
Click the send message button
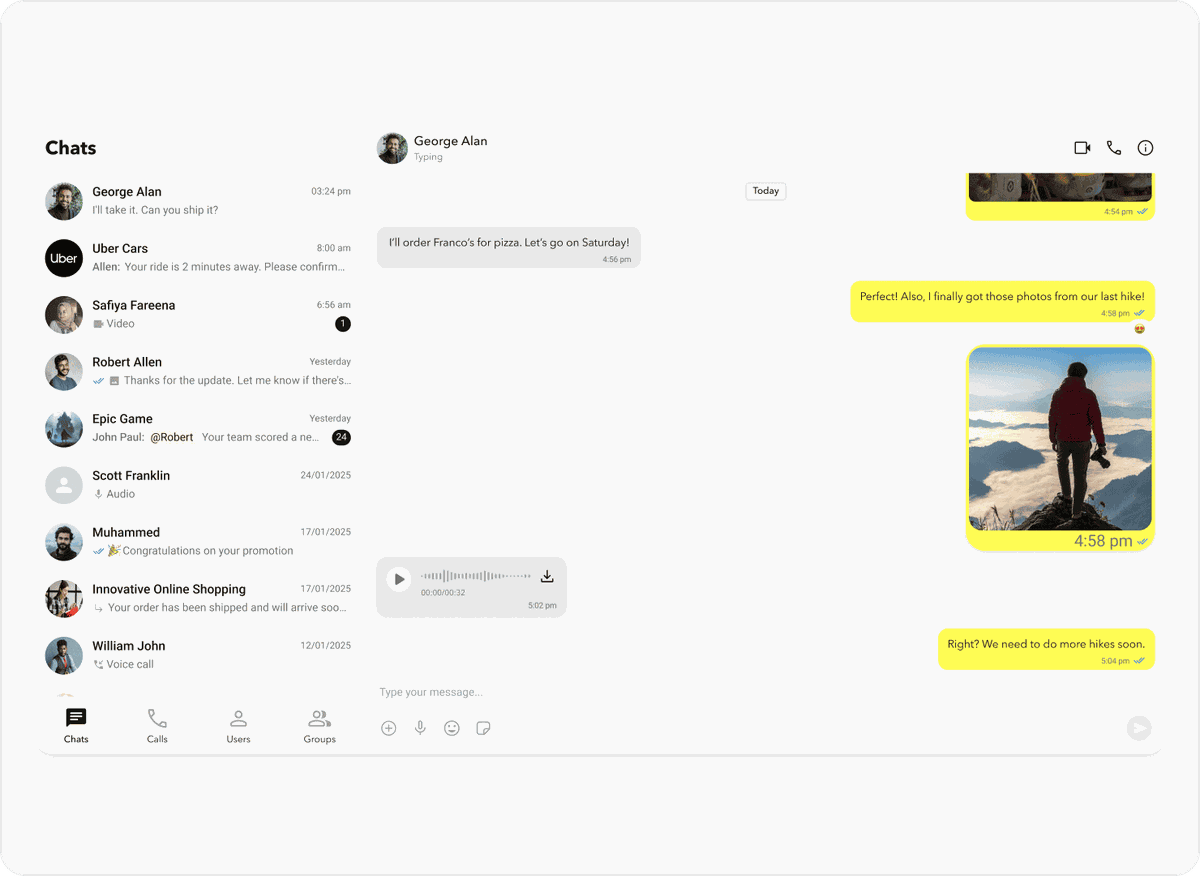(1139, 729)
